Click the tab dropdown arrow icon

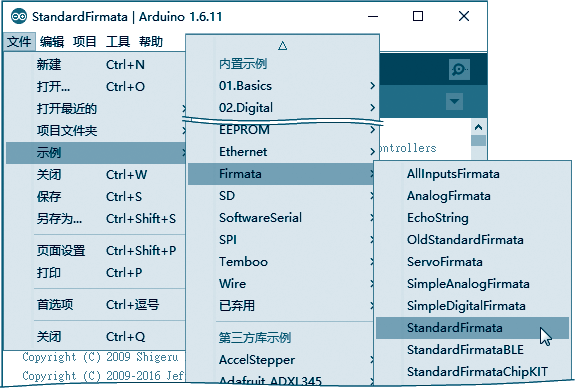pyautogui.click(x=454, y=101)
